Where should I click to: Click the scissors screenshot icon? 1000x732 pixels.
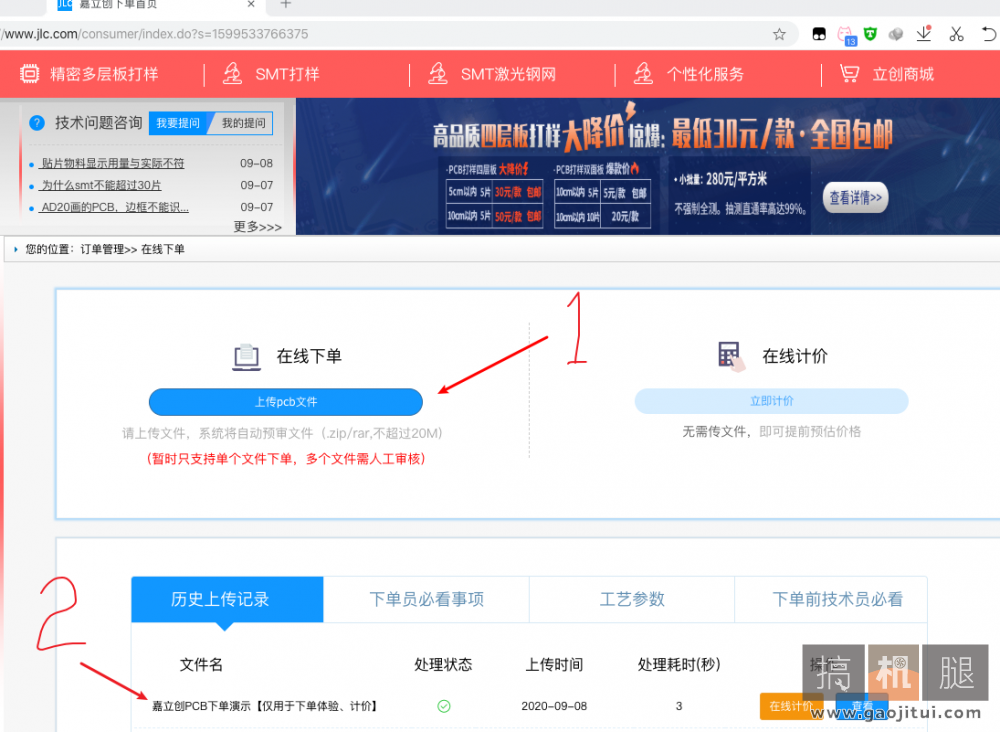point(956,34)
